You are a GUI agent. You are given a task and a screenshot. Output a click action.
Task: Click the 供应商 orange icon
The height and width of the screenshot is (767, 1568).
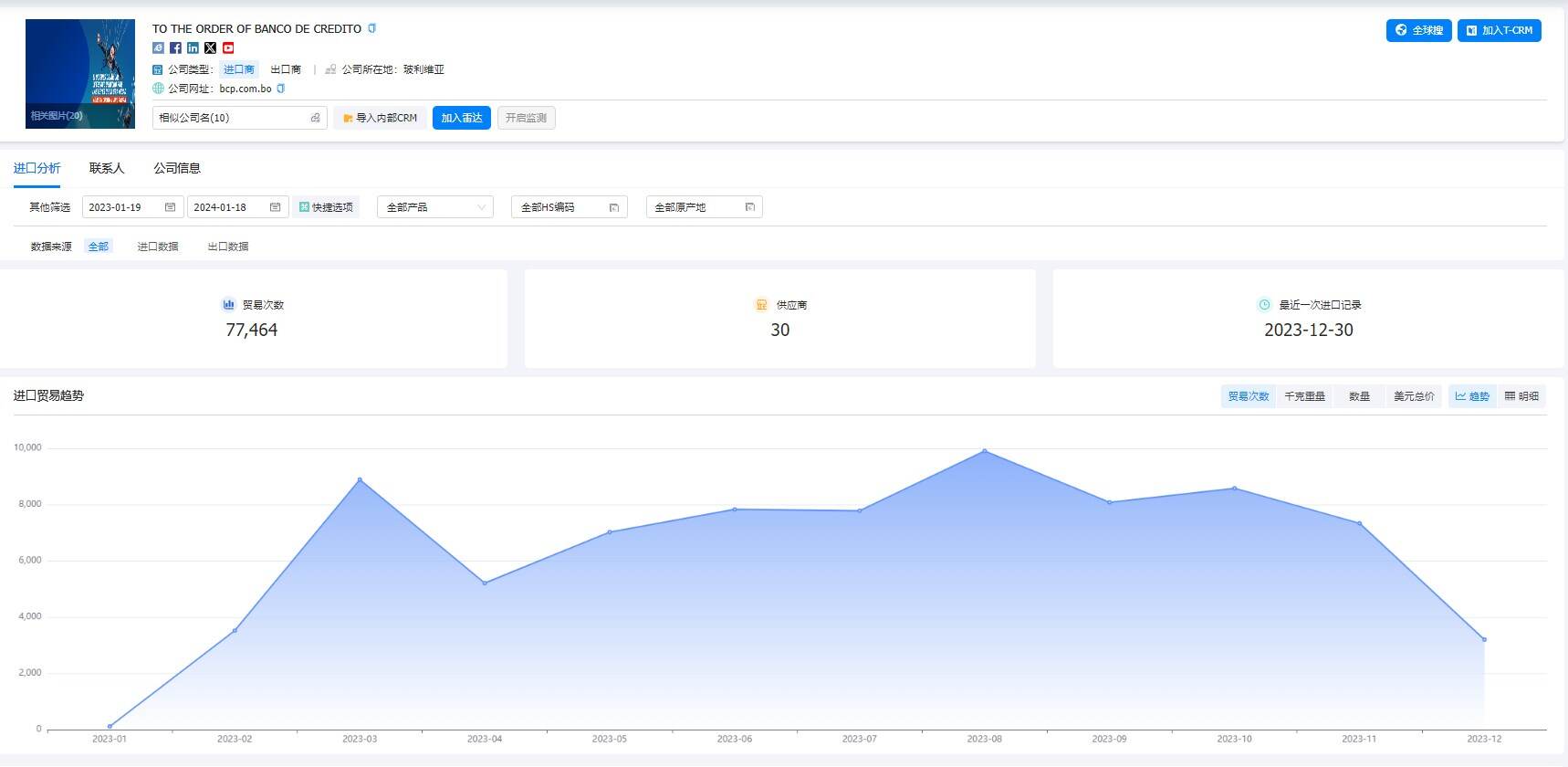[761, 304]
